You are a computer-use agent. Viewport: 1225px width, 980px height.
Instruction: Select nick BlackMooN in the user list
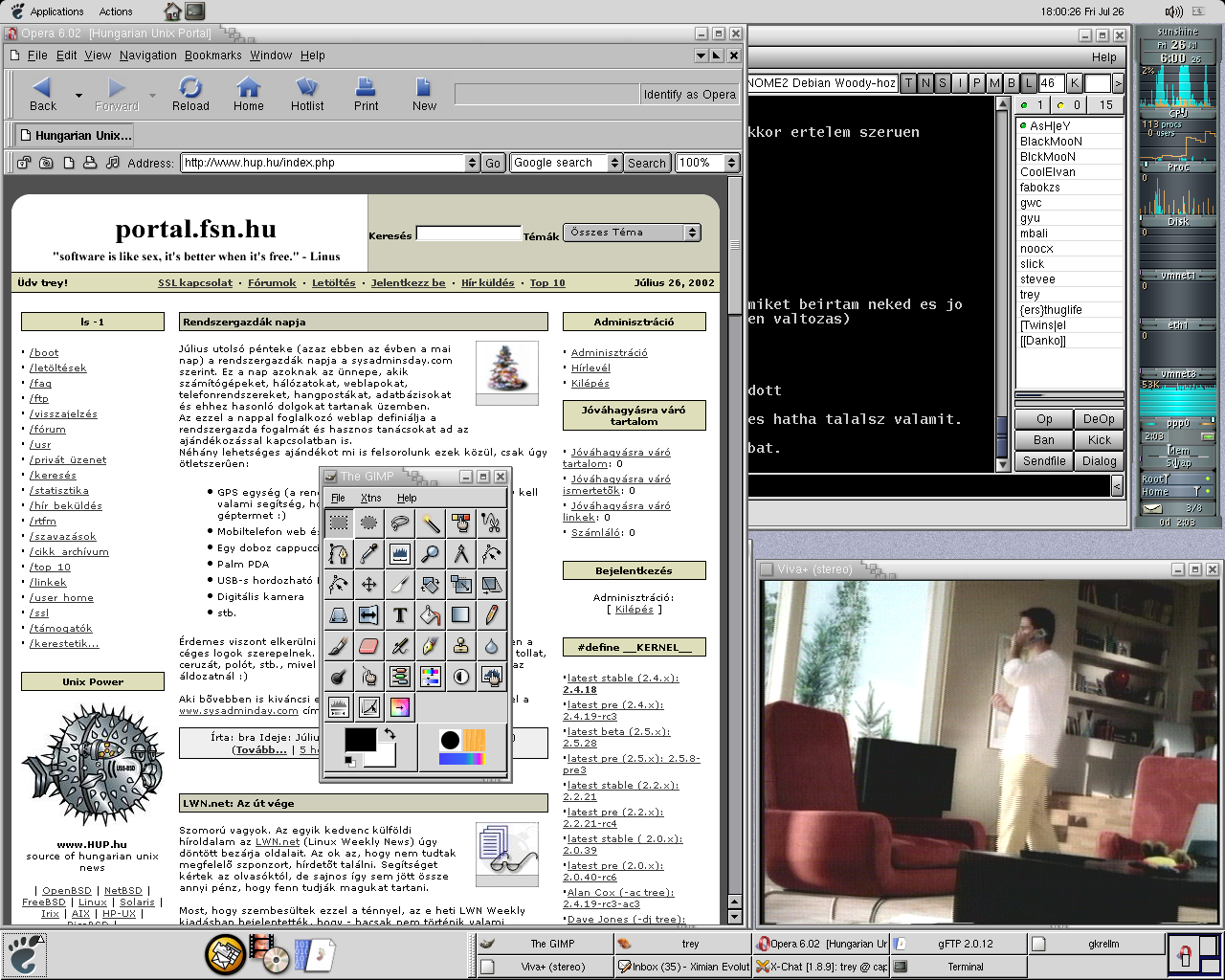click(x=1051, y=142)
